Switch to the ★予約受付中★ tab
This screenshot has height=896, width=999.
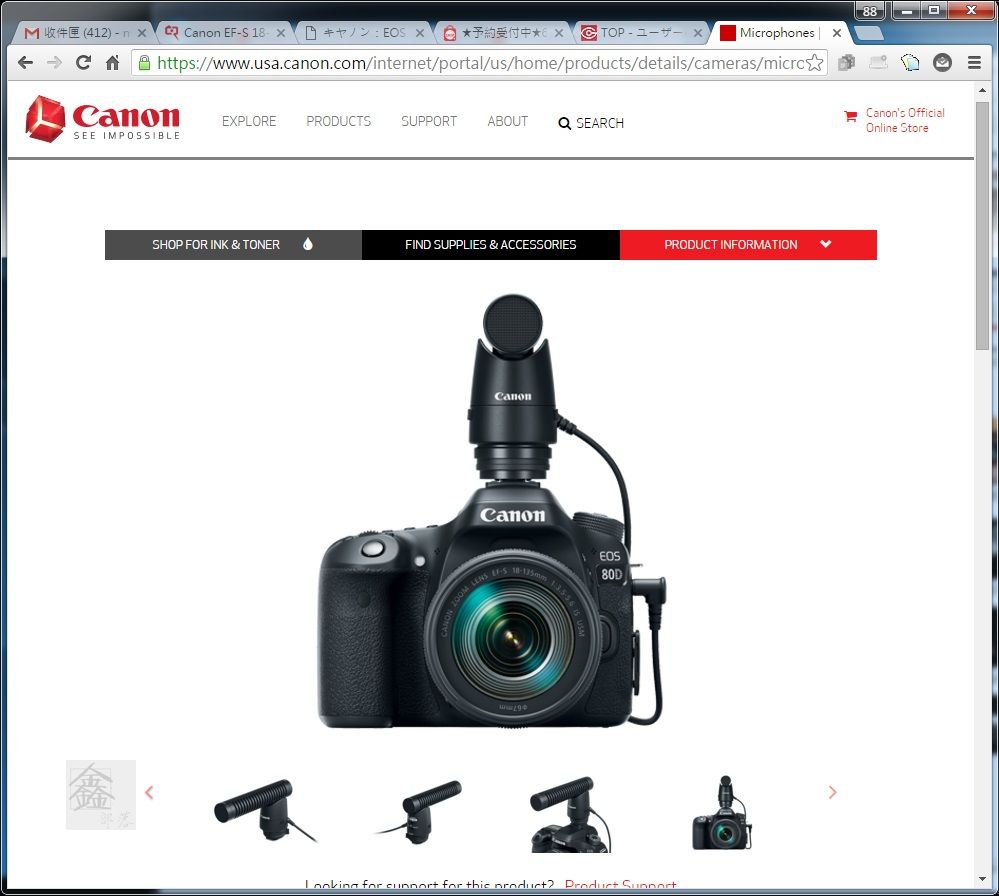[x=503, y=33]
